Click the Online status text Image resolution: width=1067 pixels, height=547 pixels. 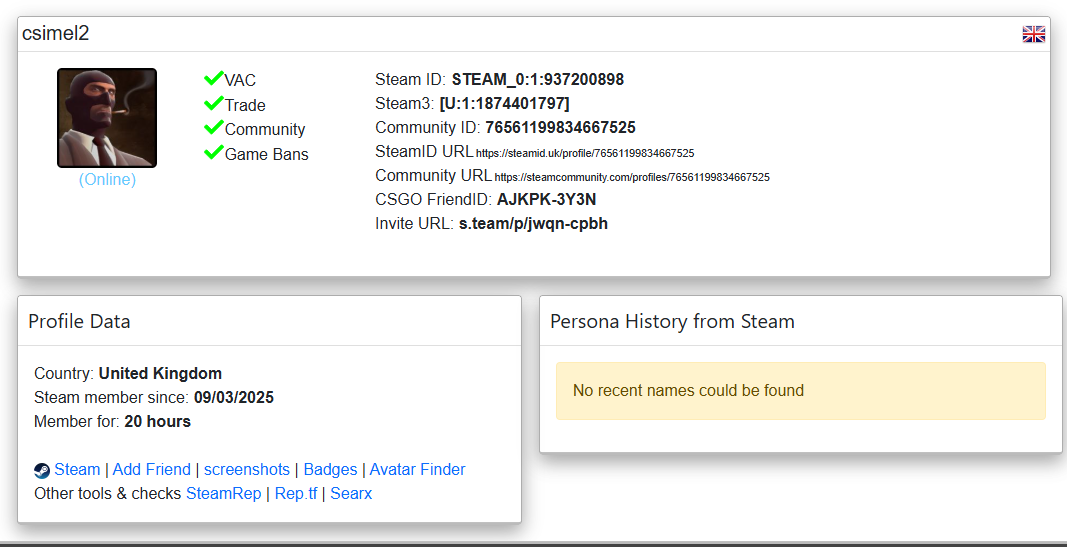(x=107, y=180)
